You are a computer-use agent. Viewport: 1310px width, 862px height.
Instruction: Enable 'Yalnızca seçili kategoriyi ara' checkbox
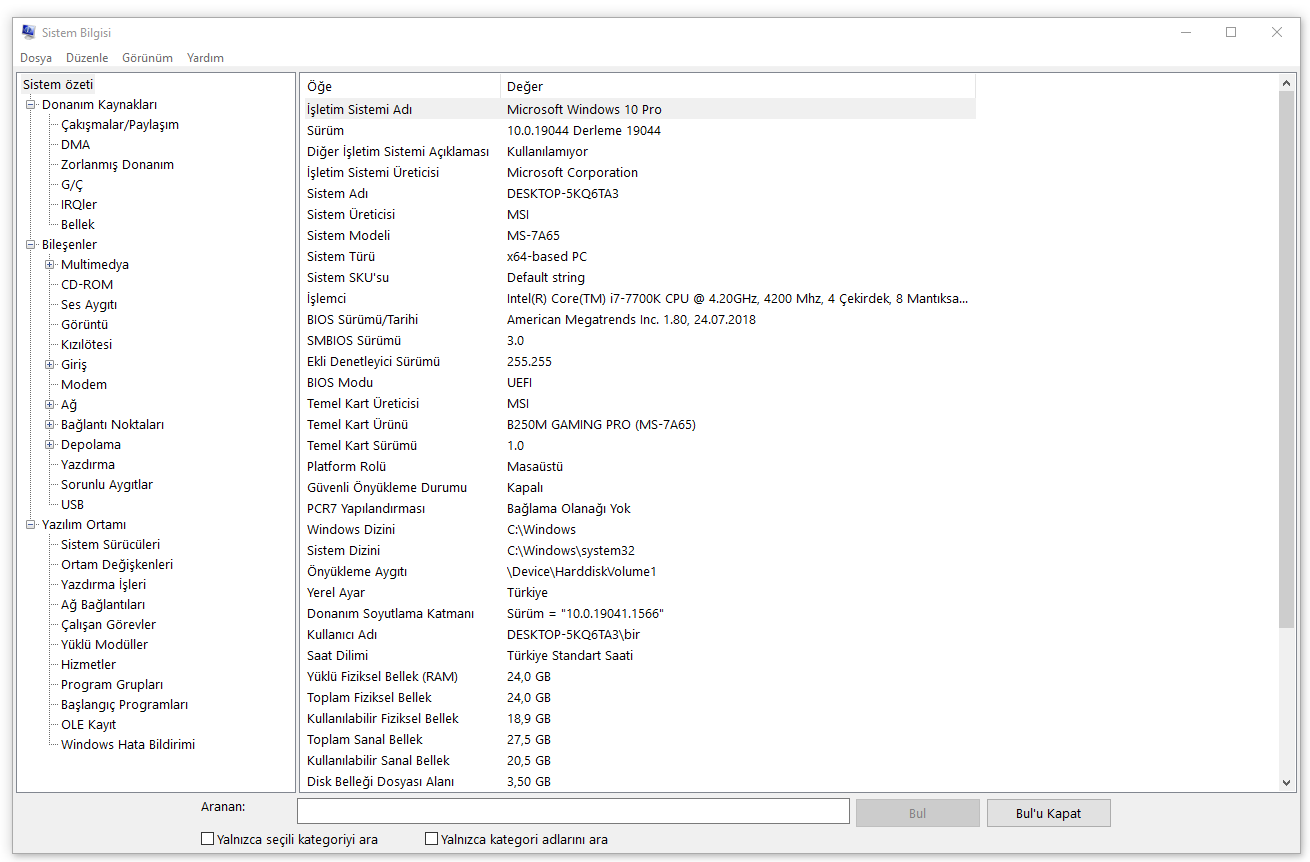(208, 839)
